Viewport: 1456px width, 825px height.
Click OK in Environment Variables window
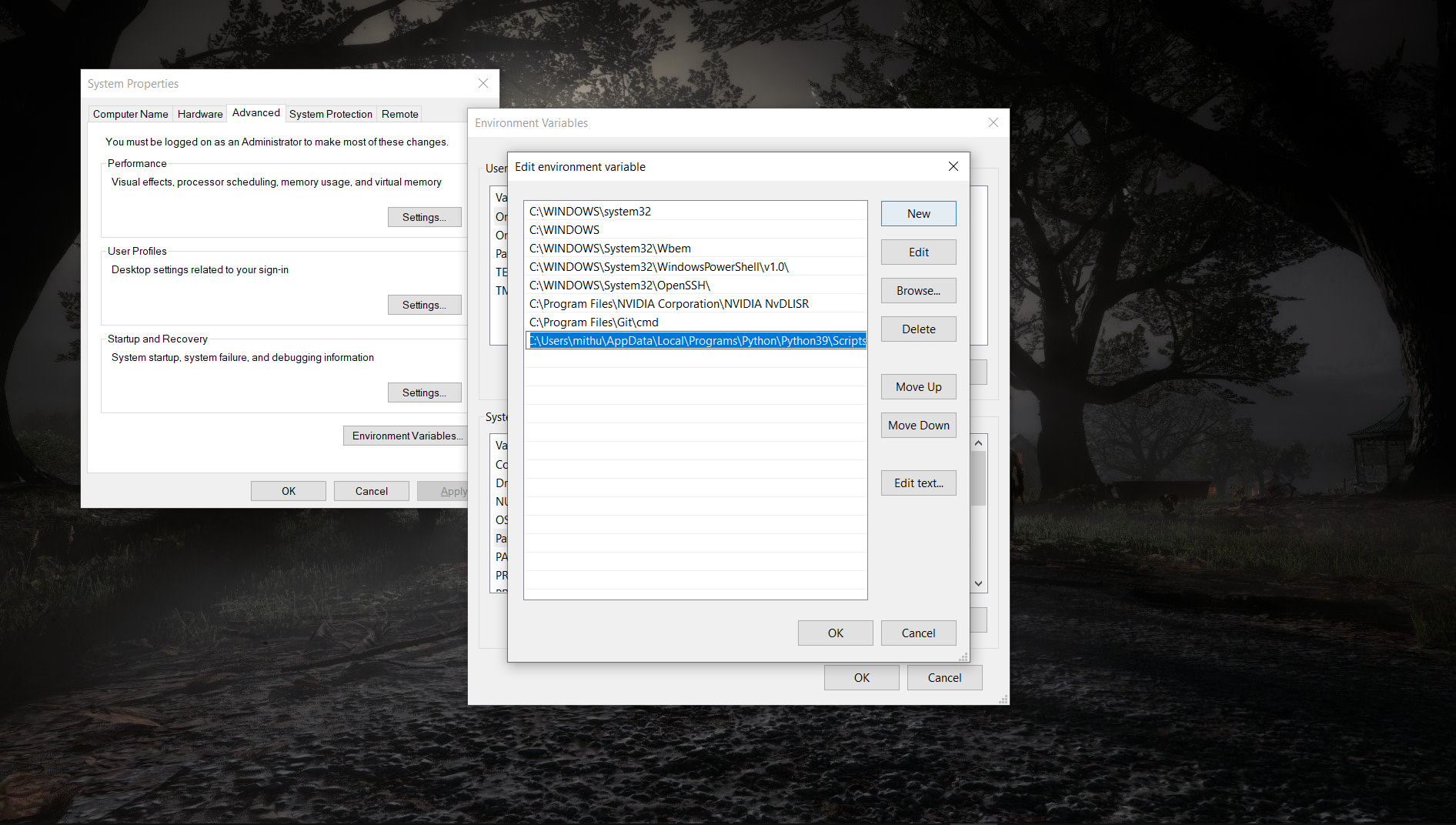pos(861,678)
